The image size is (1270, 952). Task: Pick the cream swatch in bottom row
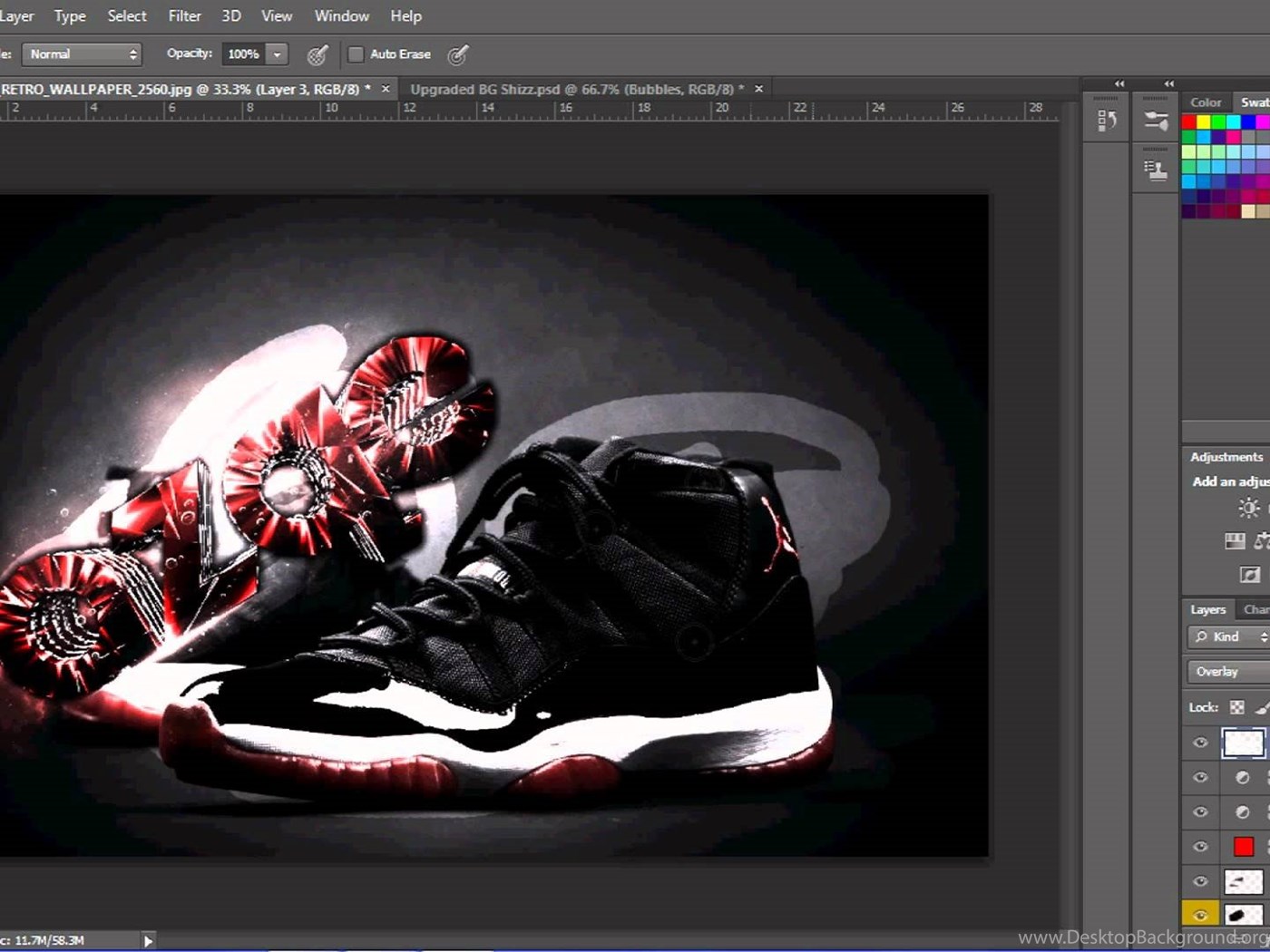(1249, 211)
